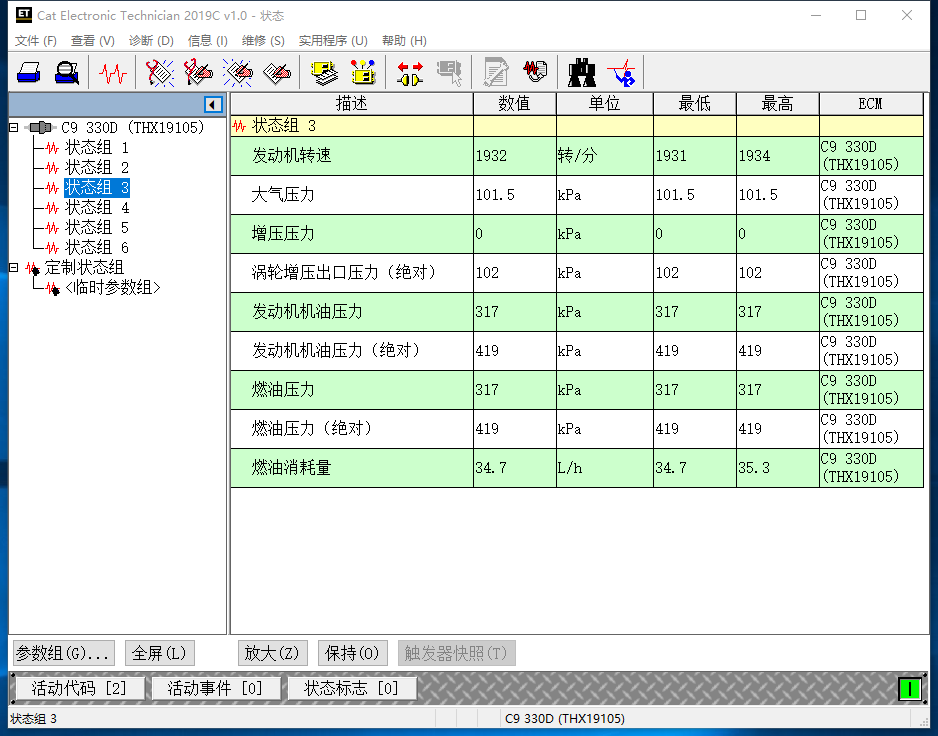
Task: Click the green connection indicator in status bar
Action: pyautogui.click(x=910, y=689)
